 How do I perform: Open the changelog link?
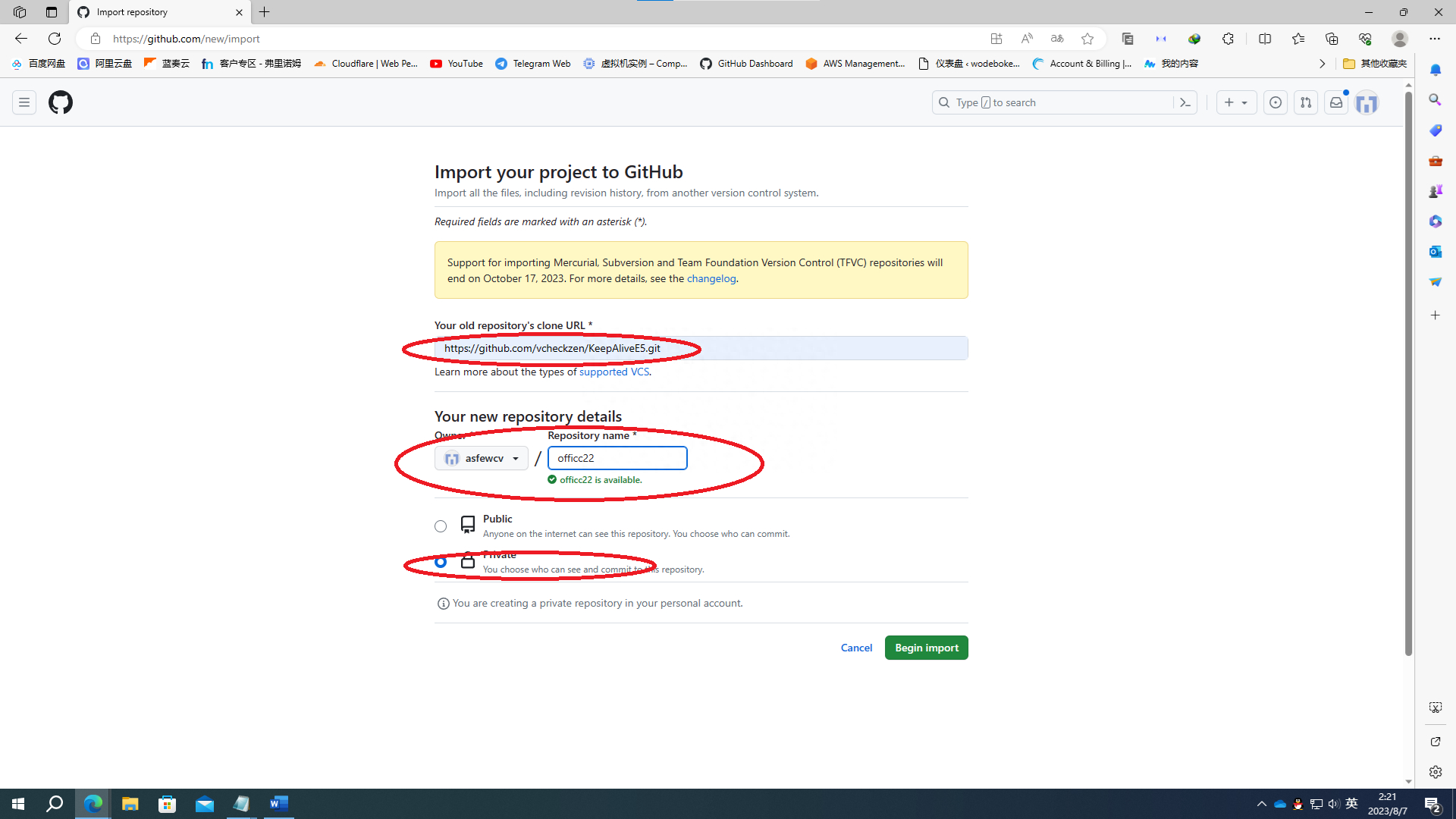tap(711, 278)
